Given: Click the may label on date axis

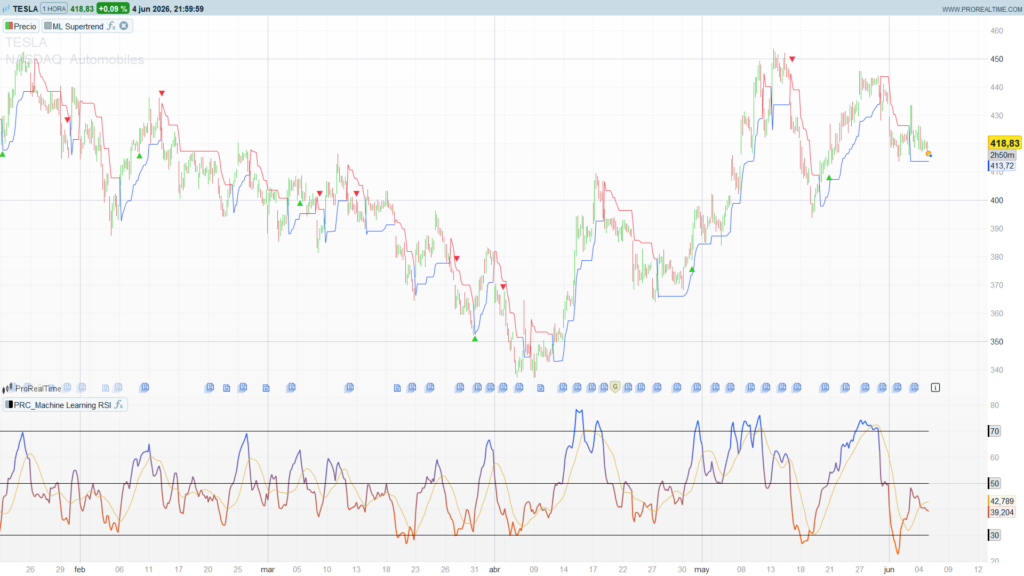Looking at the screenshot, I should click(x=701, y=569).
